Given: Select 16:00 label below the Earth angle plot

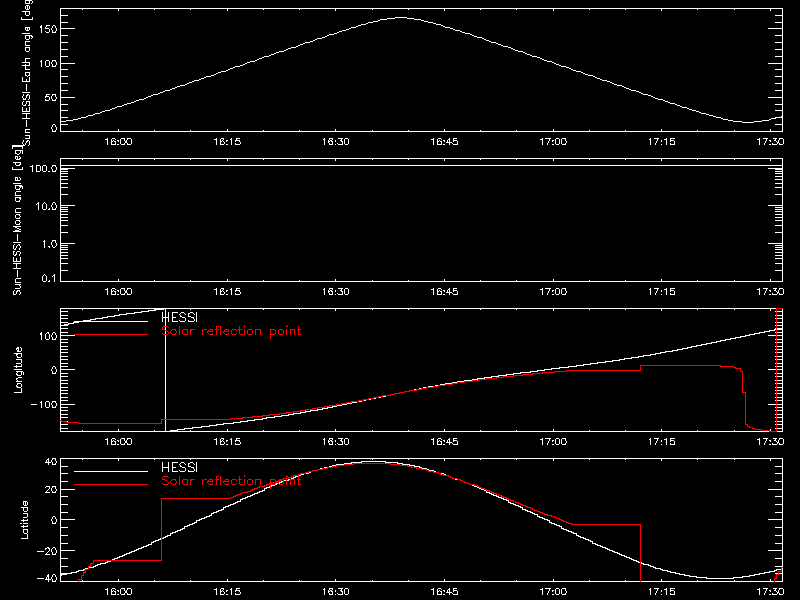Looking at the screenshot, I should pos(118,141).
